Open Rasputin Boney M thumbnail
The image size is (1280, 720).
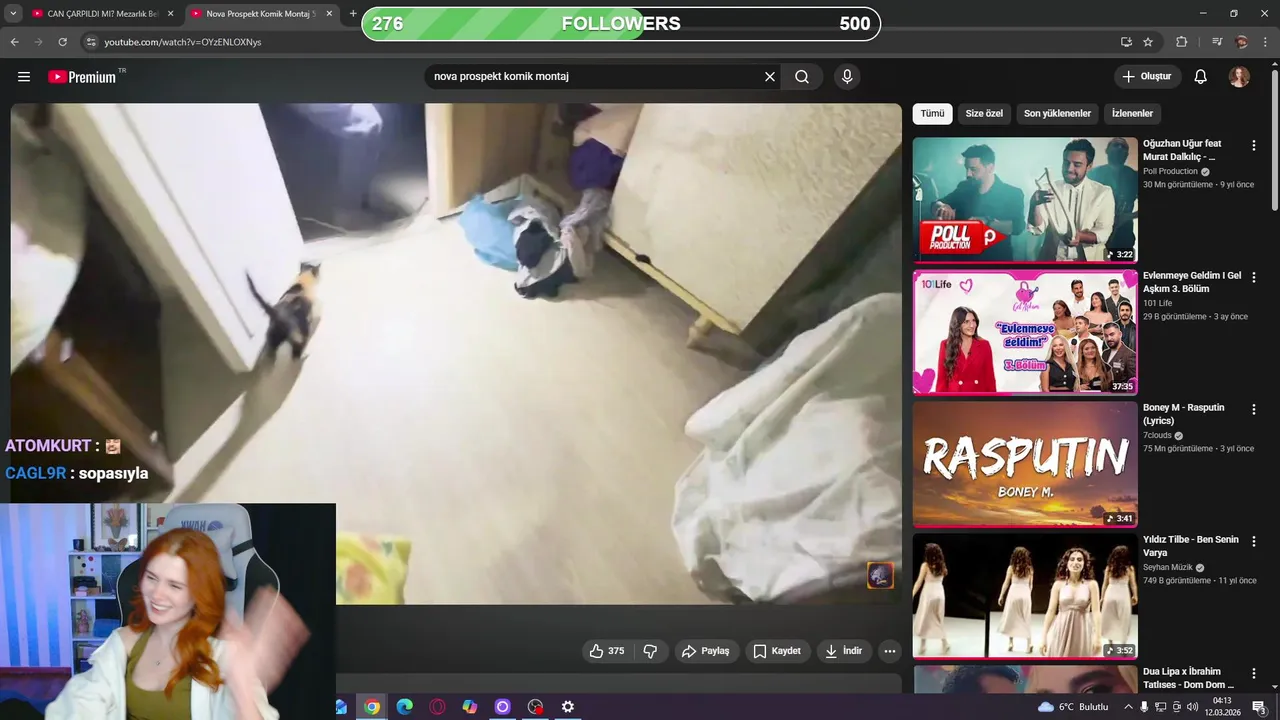[1025, 464]
